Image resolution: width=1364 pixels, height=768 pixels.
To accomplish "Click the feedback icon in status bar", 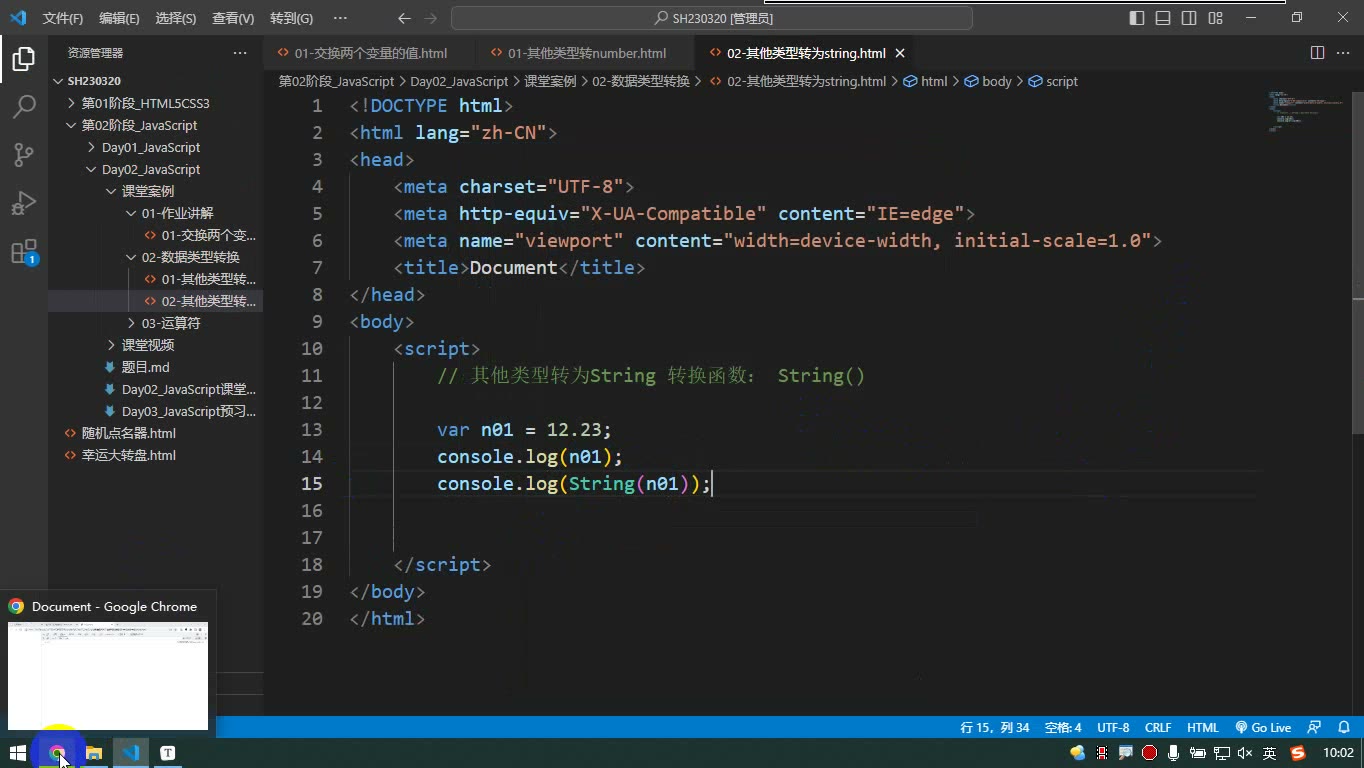I will pos(1314,728).
